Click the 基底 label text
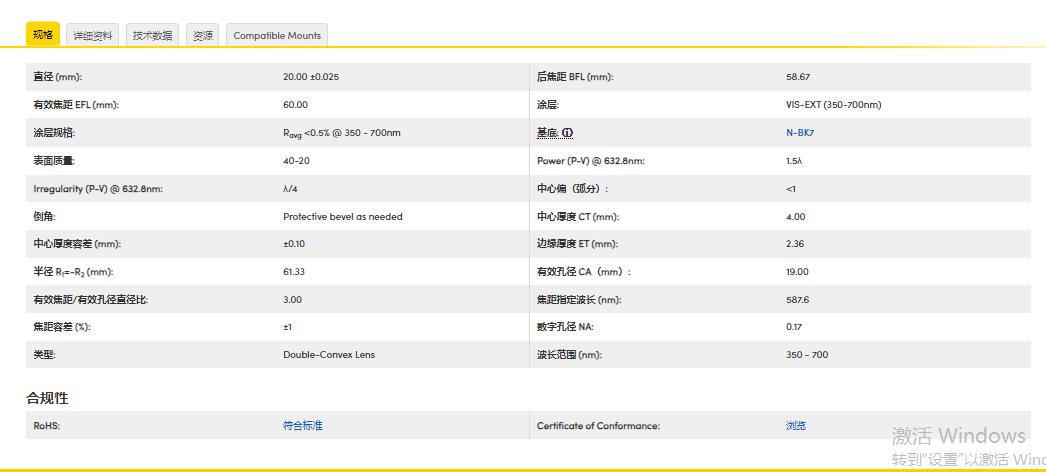 click(547, 133)
